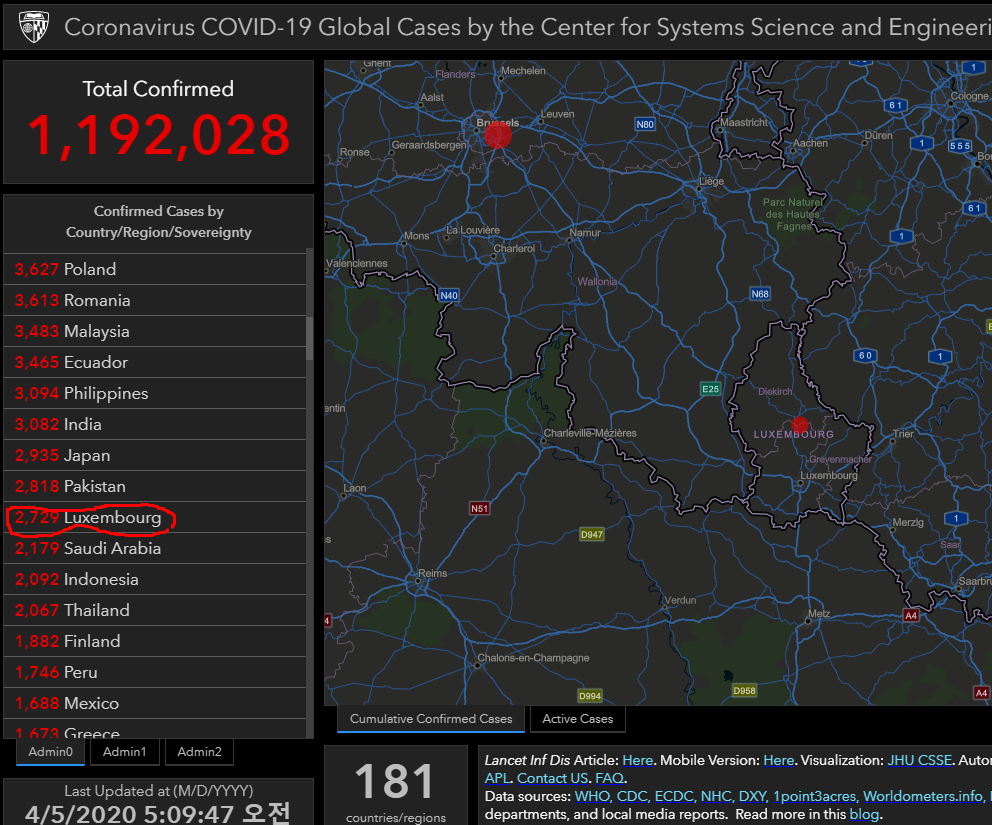The height and width of the screenshot is (825, 992).
Task: Click the red Brussels case circle
Action: pos(498,135)
